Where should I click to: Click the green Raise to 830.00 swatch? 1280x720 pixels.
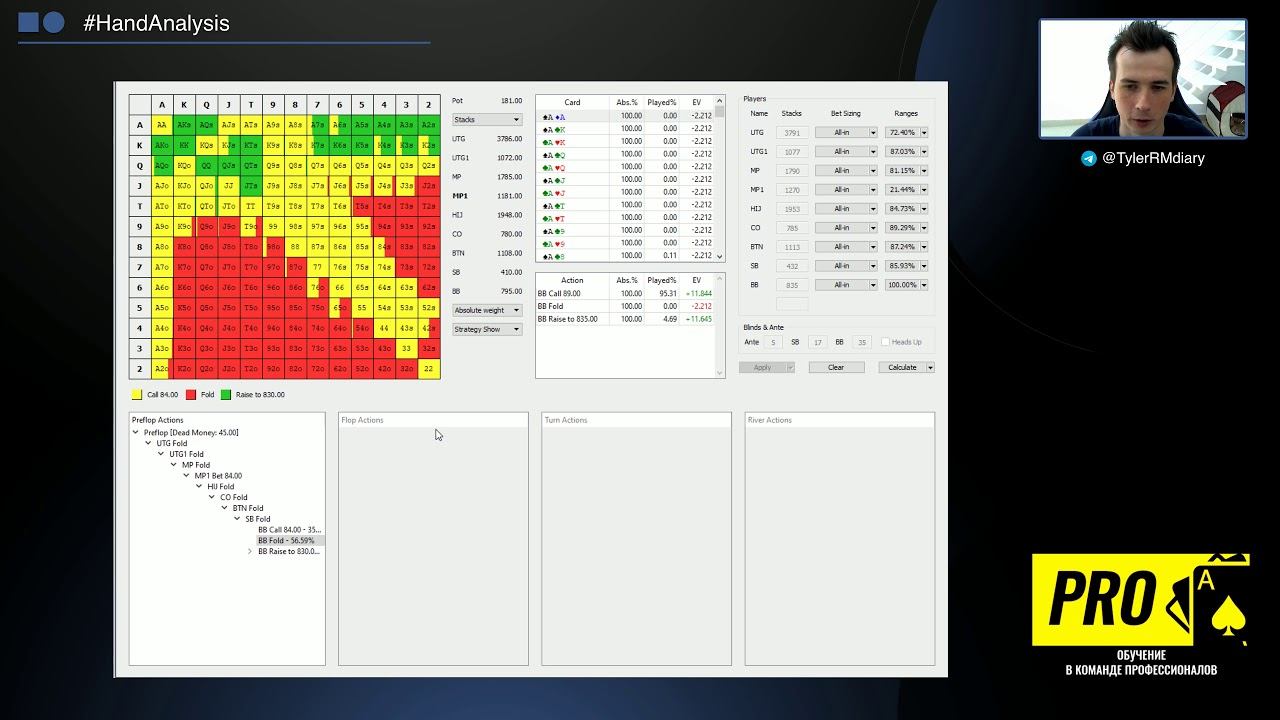(226, 395)
